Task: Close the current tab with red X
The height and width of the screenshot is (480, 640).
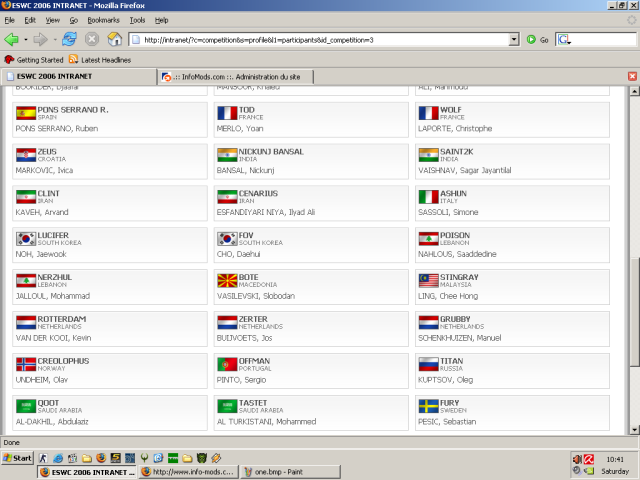Action: 632,76
